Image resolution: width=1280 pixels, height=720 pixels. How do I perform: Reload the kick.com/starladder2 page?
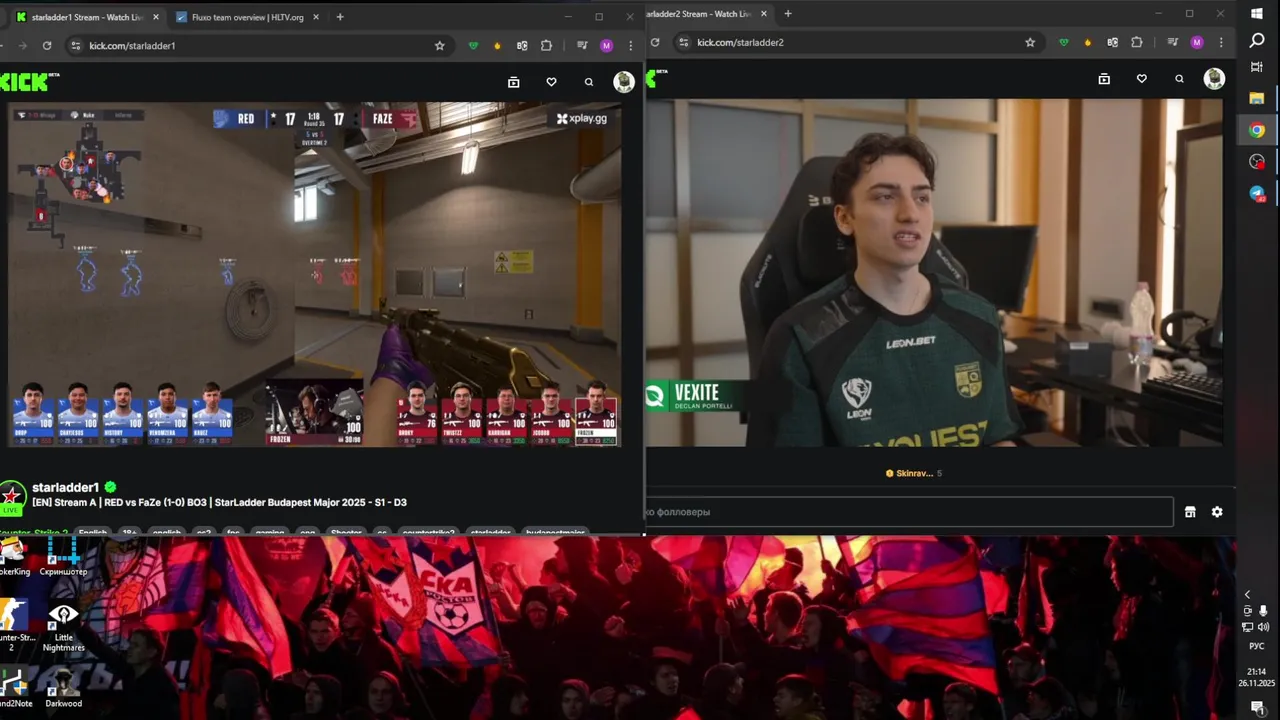pyautogui.click(x=655, y=42)
